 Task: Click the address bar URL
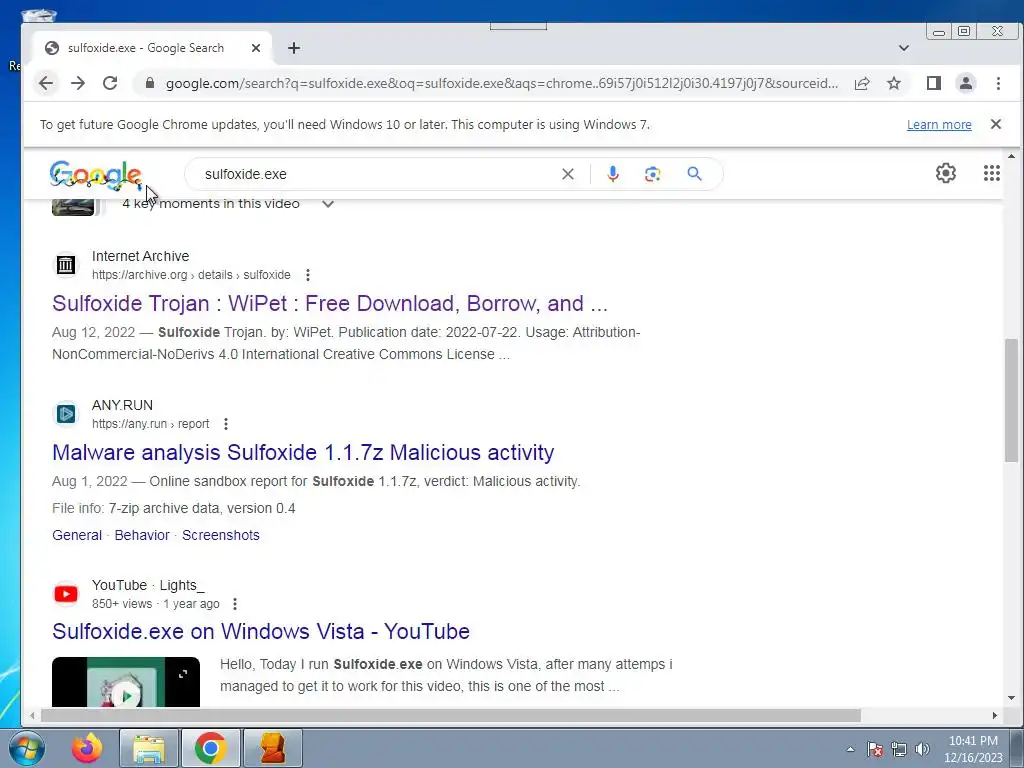[x=502, y=83]
